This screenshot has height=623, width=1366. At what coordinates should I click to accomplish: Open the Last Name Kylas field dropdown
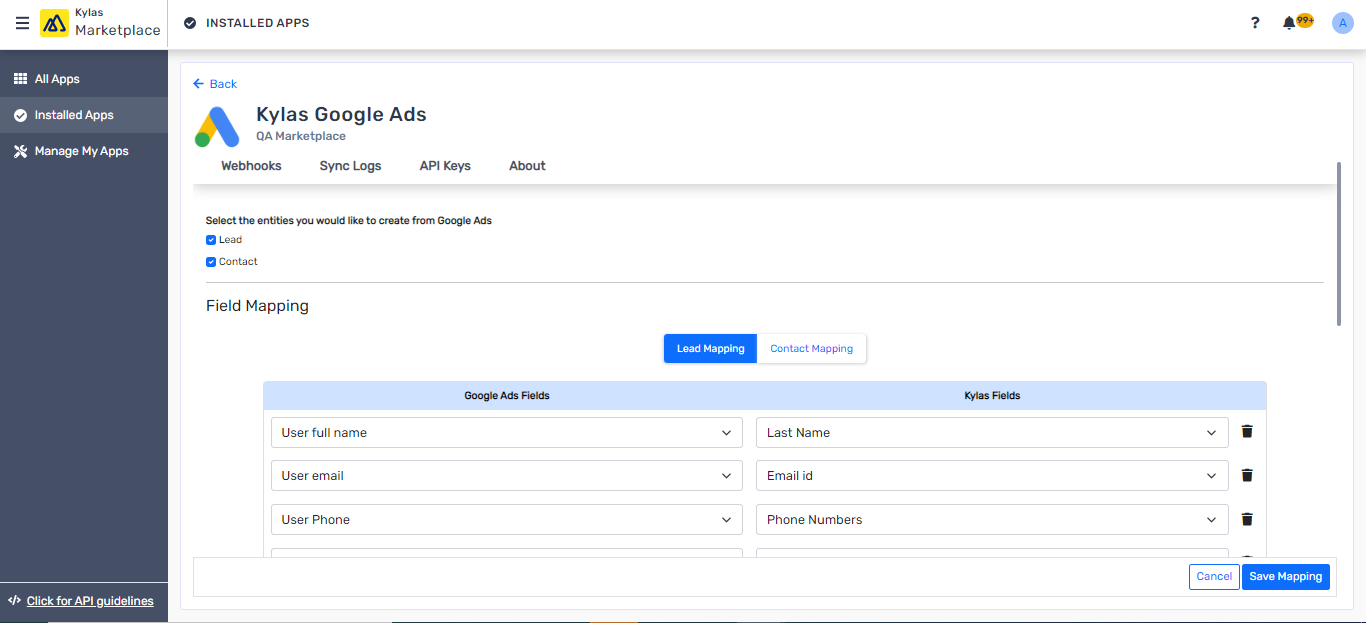pyautogui.click(x=992, y=433)
